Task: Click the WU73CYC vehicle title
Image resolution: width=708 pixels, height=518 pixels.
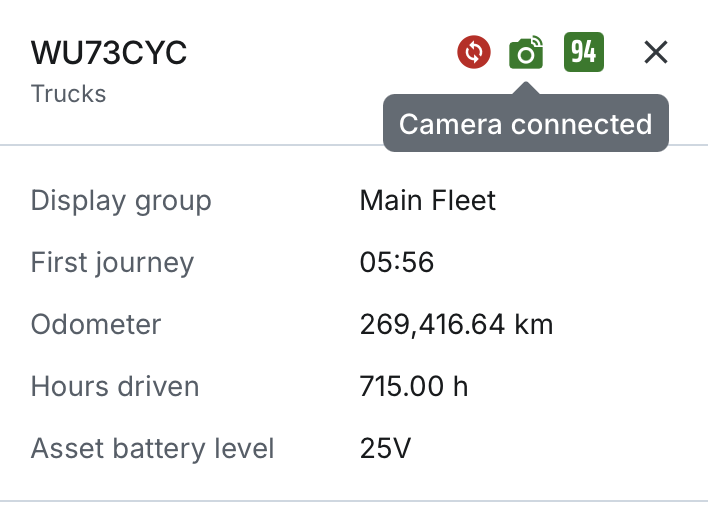Action: coord(109,53)
